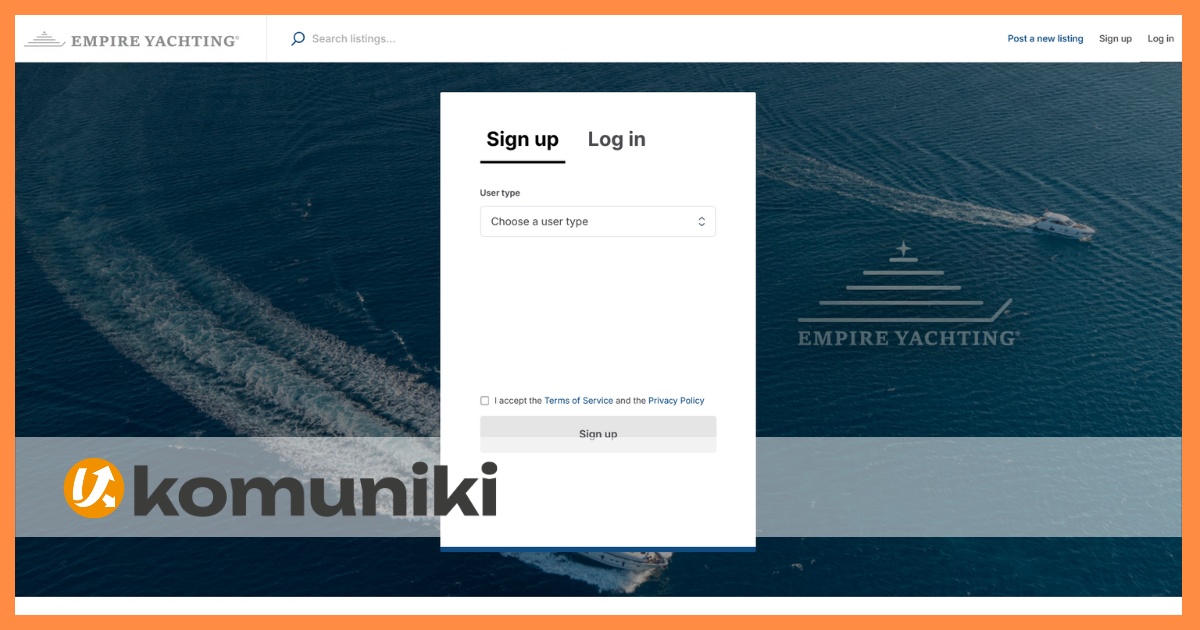Click the User type field label
This screenshot has width=1200, height=630.
pos(500,193)
